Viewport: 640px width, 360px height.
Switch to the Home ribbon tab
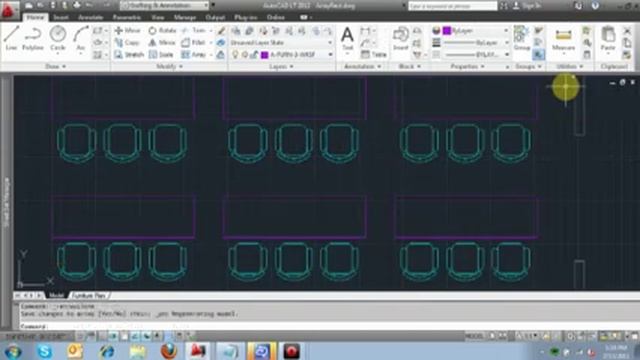35,17
